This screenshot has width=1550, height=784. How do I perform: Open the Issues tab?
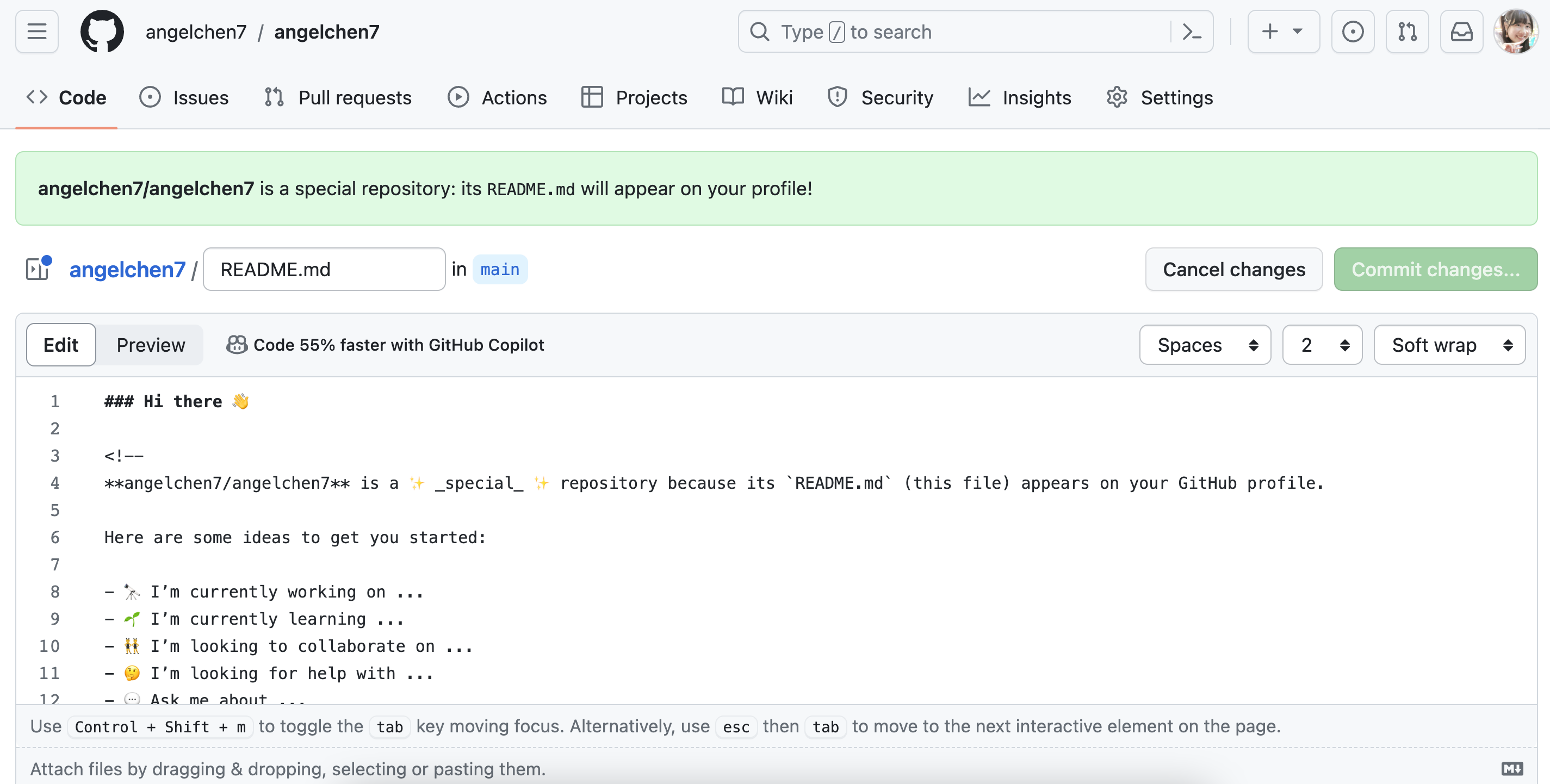pyautogui.click(x=184, y=97)
